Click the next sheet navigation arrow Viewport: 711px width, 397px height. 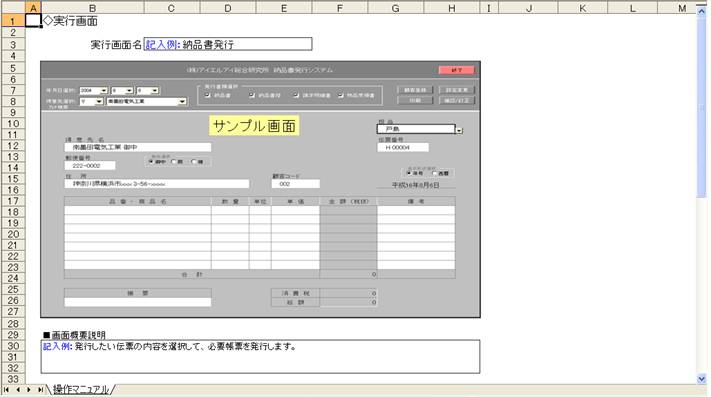pyautogui.click(x=29, y=390)
